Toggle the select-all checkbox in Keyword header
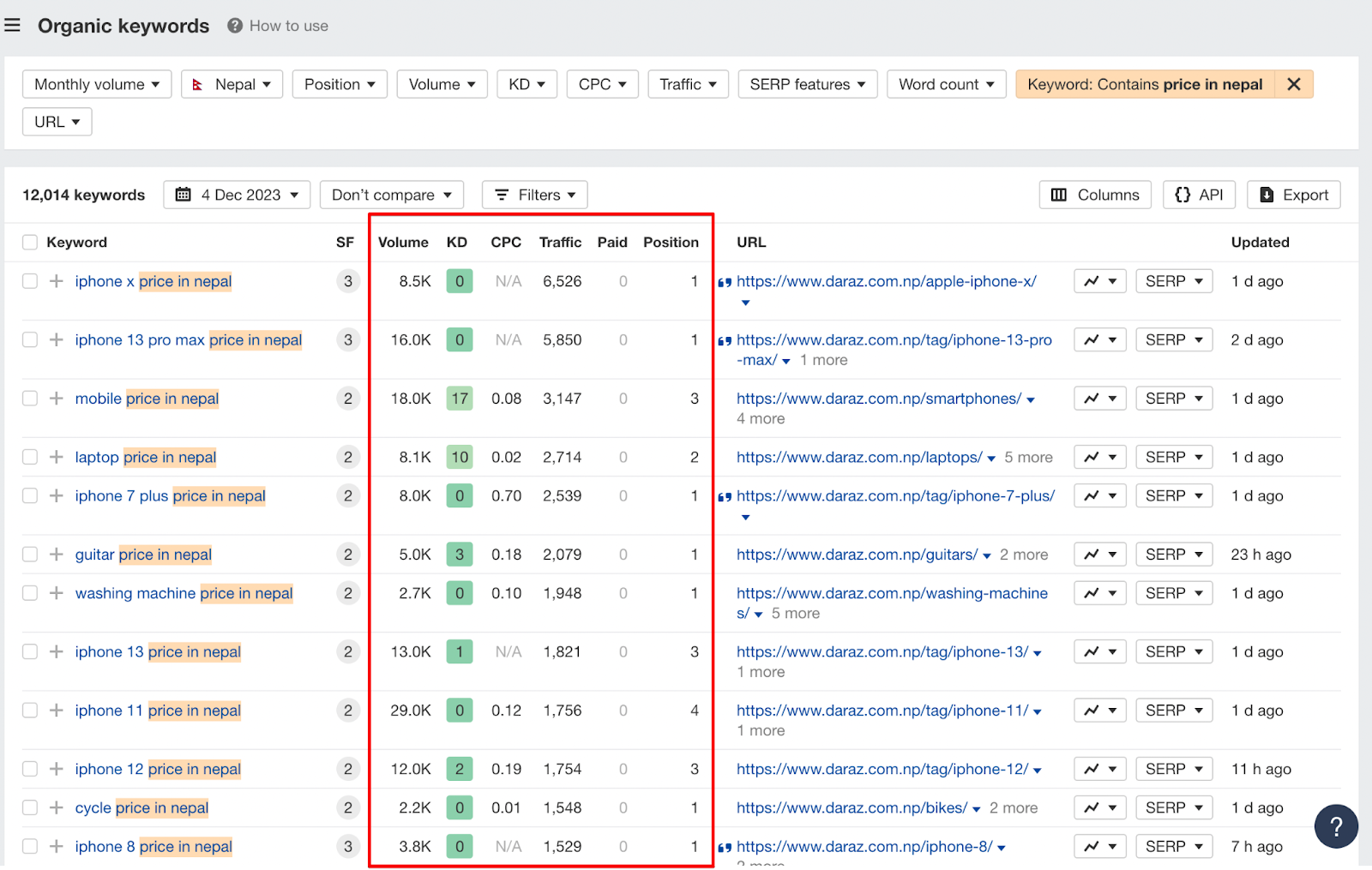 pyautogui.click(x=30, y=243)
